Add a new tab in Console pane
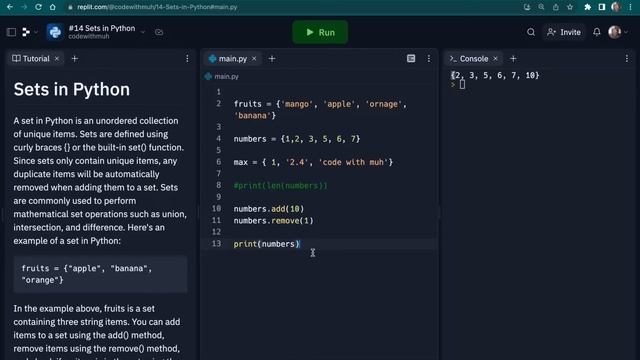640x360 pixels. point(513,59)
